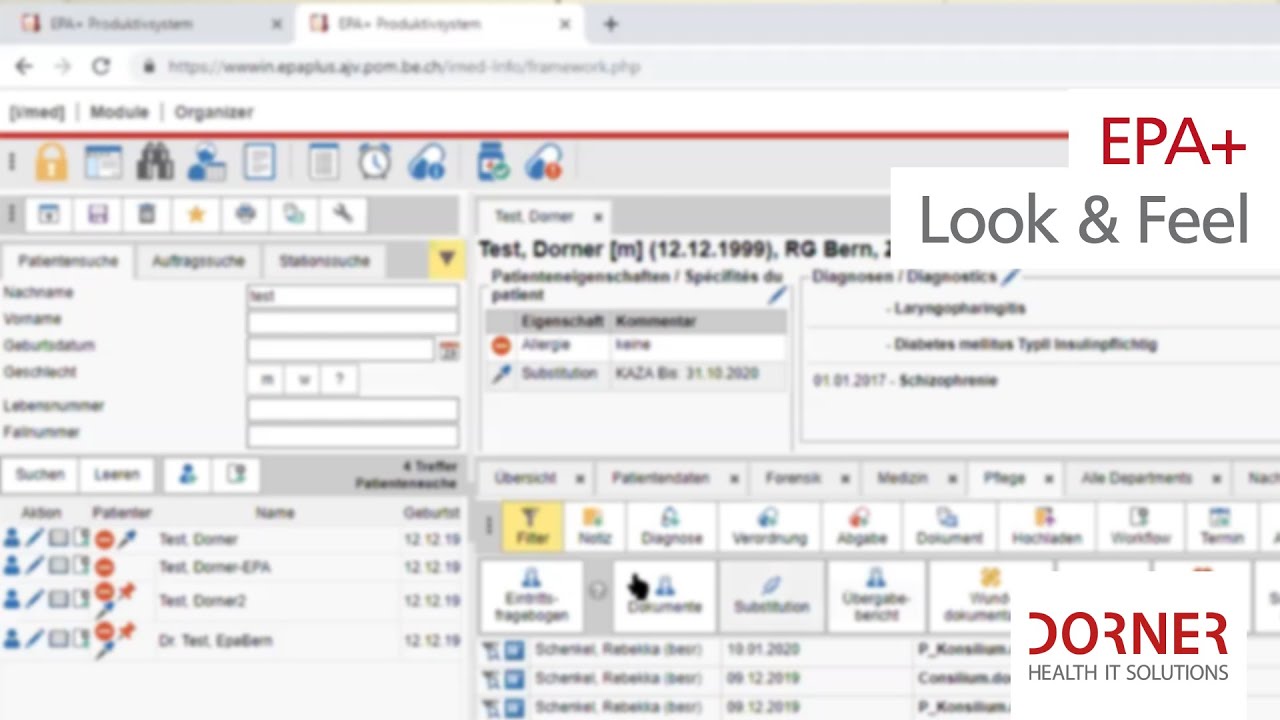Click the document icon beside the person button

(x=236, y=474)
